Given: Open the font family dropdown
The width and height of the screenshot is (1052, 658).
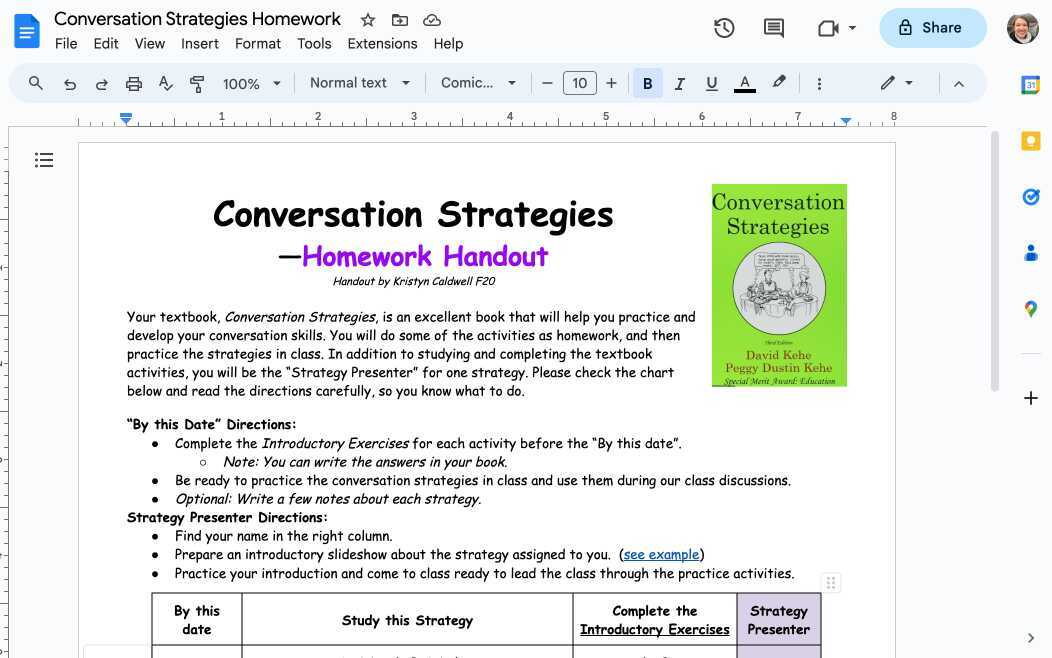Looking at the screenshot, I should pyautogui.click(x=478, y=83).
